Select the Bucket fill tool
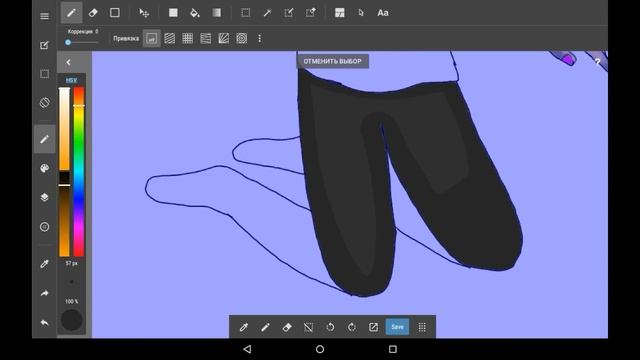 (x=195, y=13)
